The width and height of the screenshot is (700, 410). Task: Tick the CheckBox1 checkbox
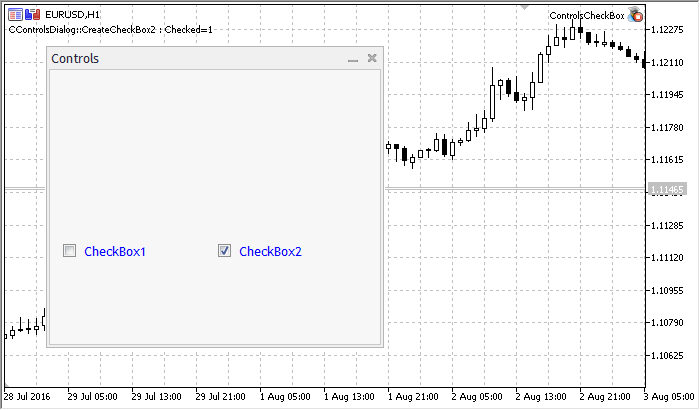pyautogui.click(x=70, y=251)
